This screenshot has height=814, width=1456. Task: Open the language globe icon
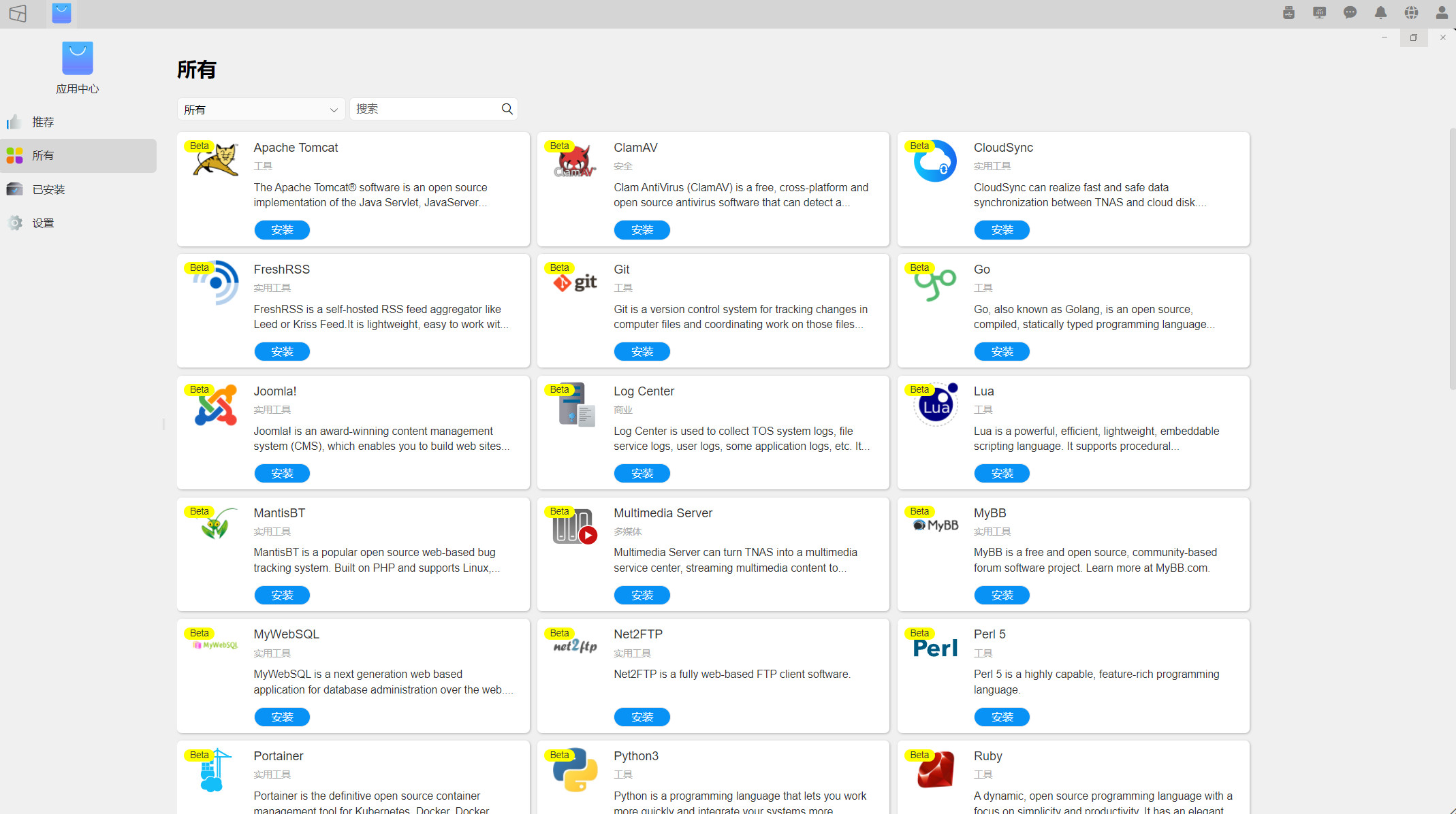coord(1411,12)
